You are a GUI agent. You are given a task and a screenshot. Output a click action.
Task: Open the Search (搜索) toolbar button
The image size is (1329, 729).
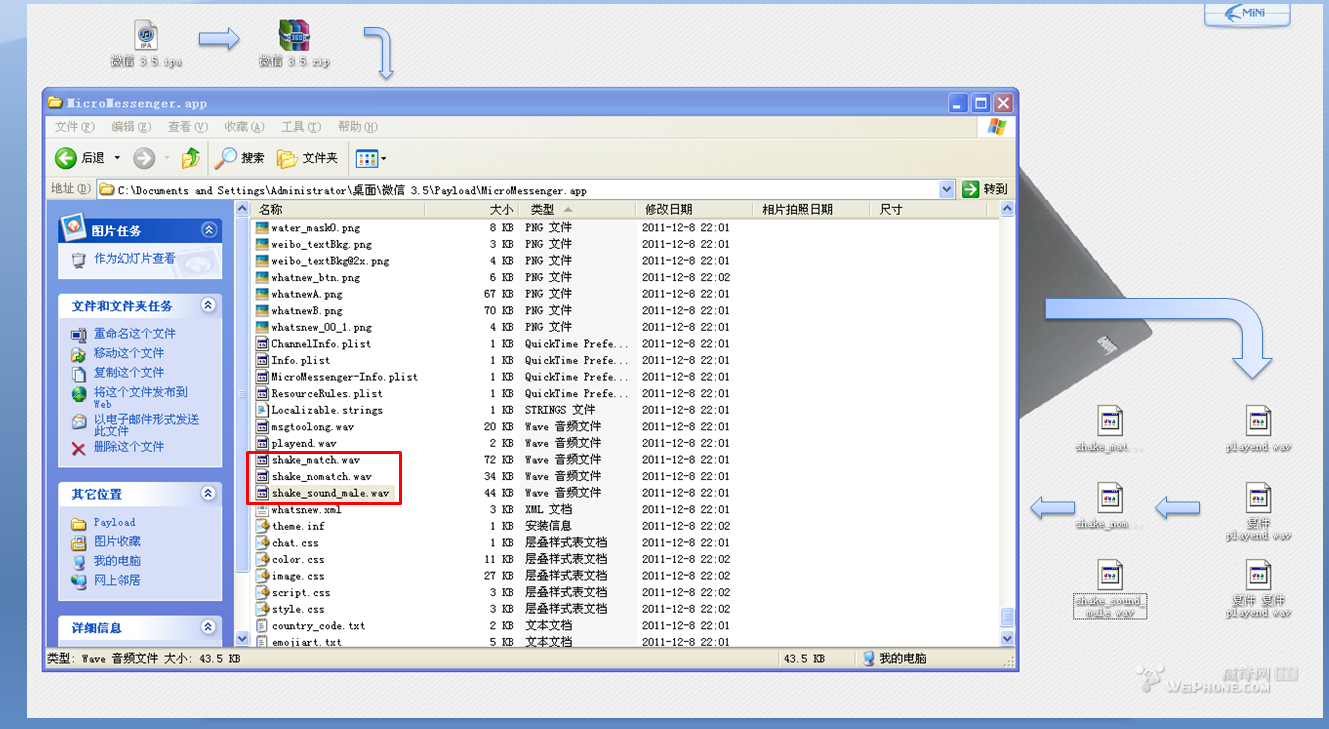tap(241, 158)
